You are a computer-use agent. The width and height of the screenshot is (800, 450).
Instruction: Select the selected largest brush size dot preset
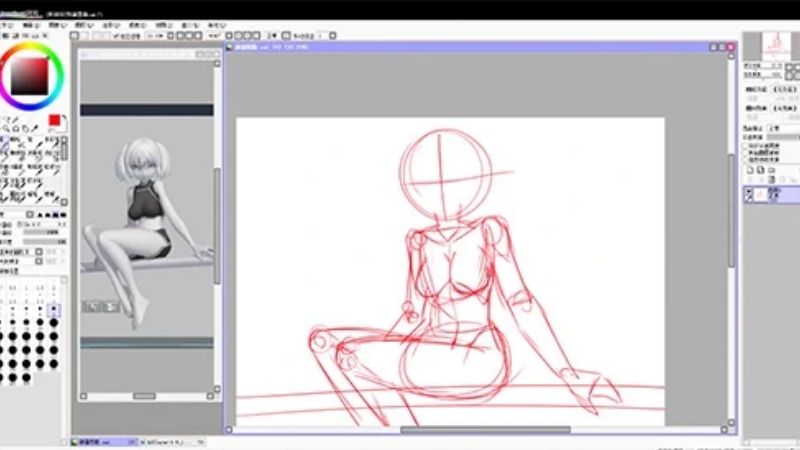(54, 311)
